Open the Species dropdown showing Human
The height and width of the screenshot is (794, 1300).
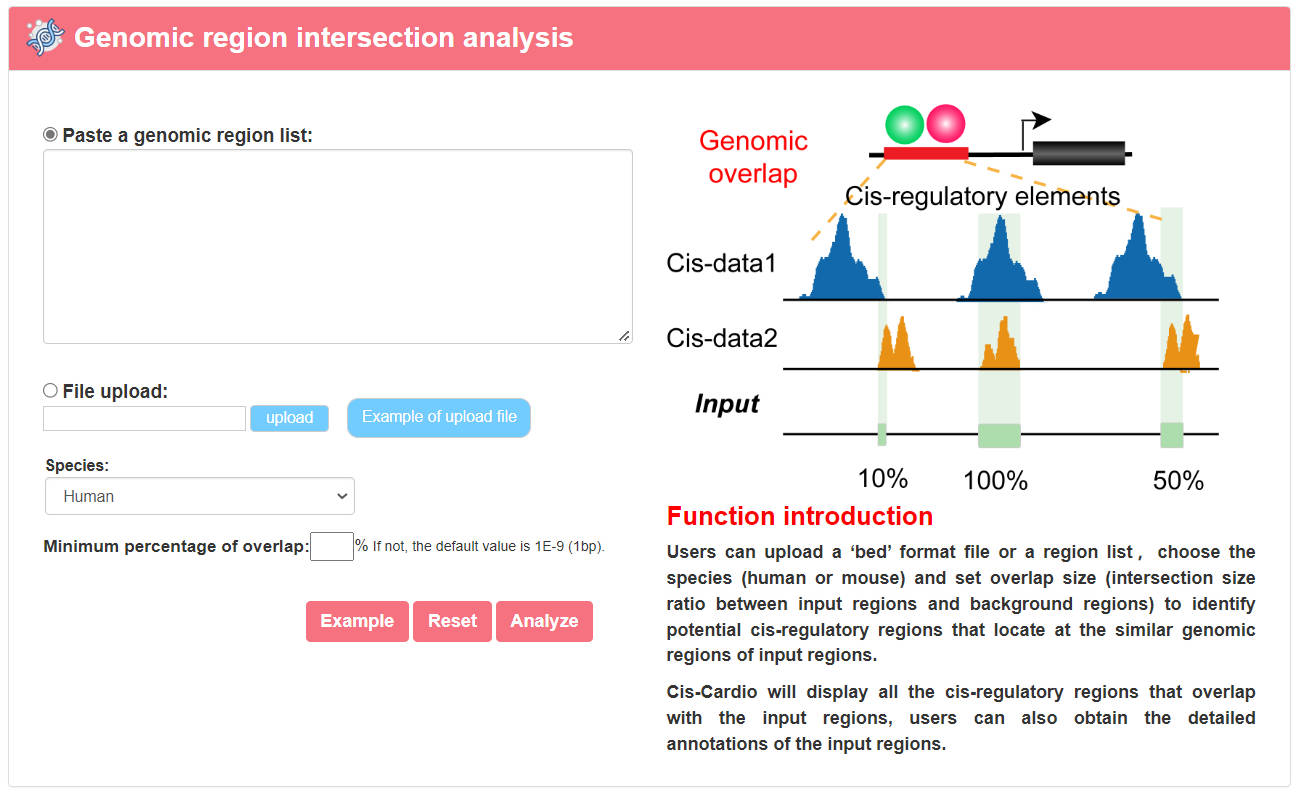click(x=200, y=496)
